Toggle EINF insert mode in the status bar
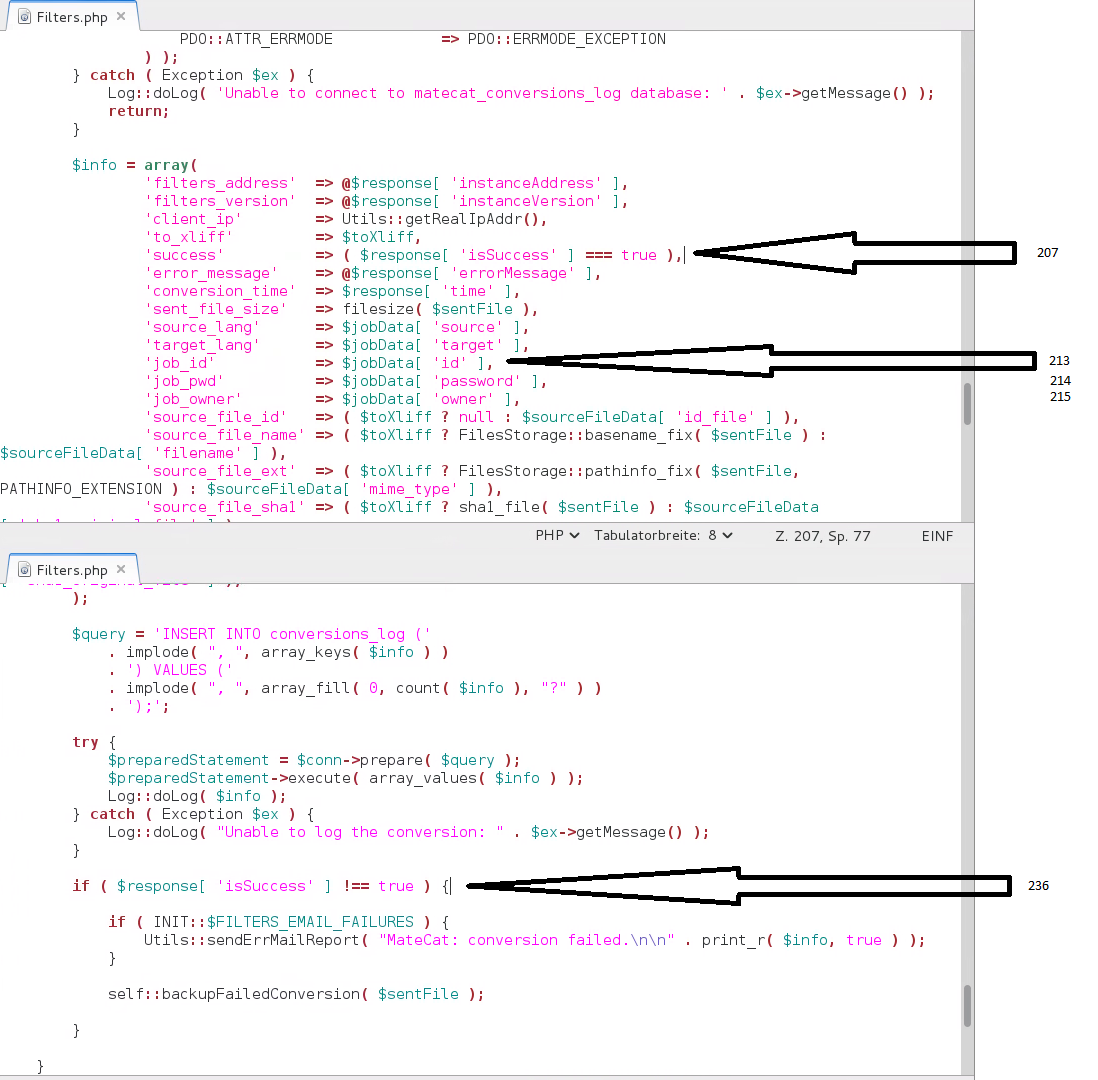This screenshot has height=1080, width=1098. [937, 535]
